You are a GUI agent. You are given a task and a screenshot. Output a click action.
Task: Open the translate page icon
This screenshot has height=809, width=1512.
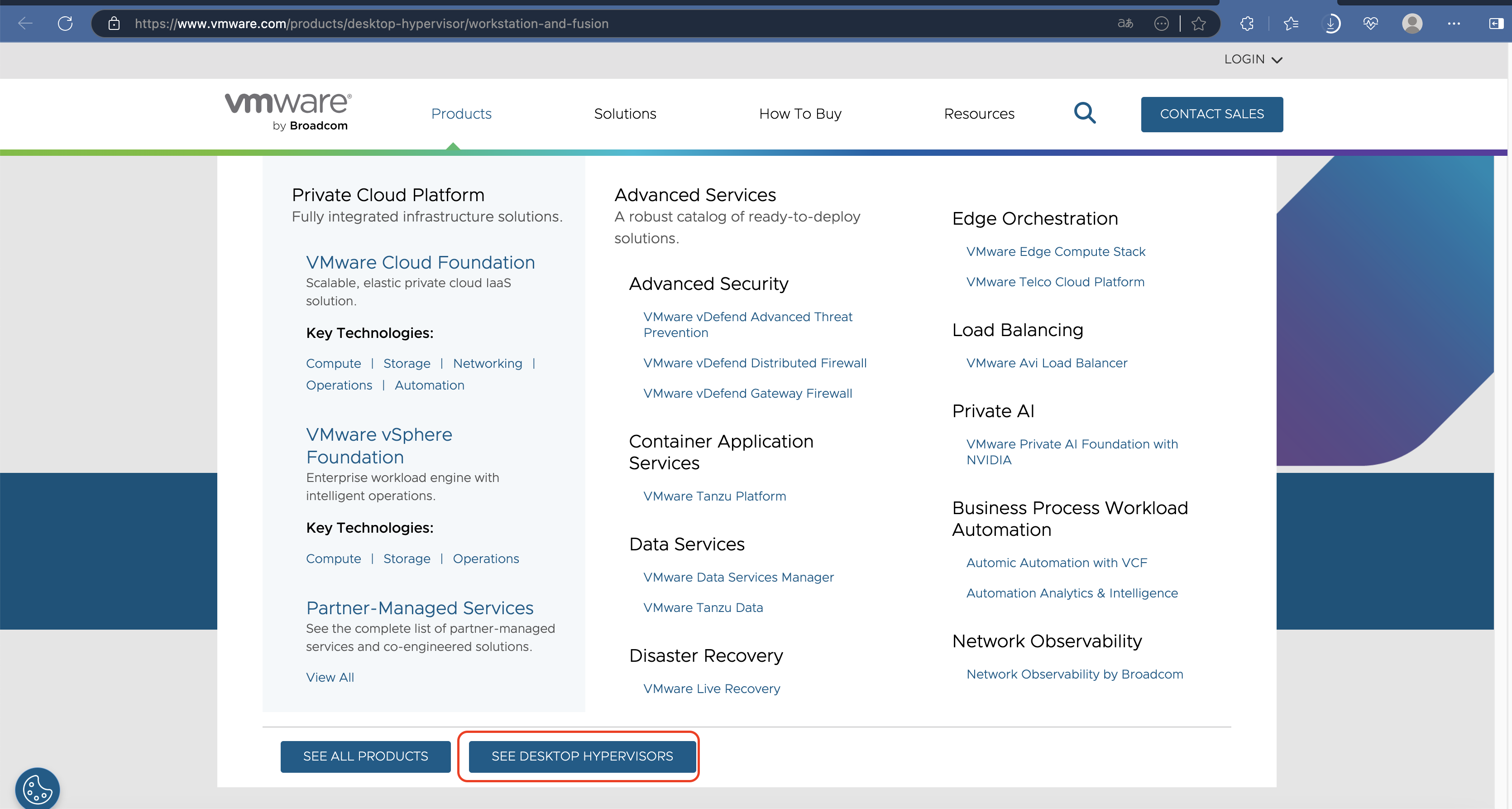[x=1125, y=24]
